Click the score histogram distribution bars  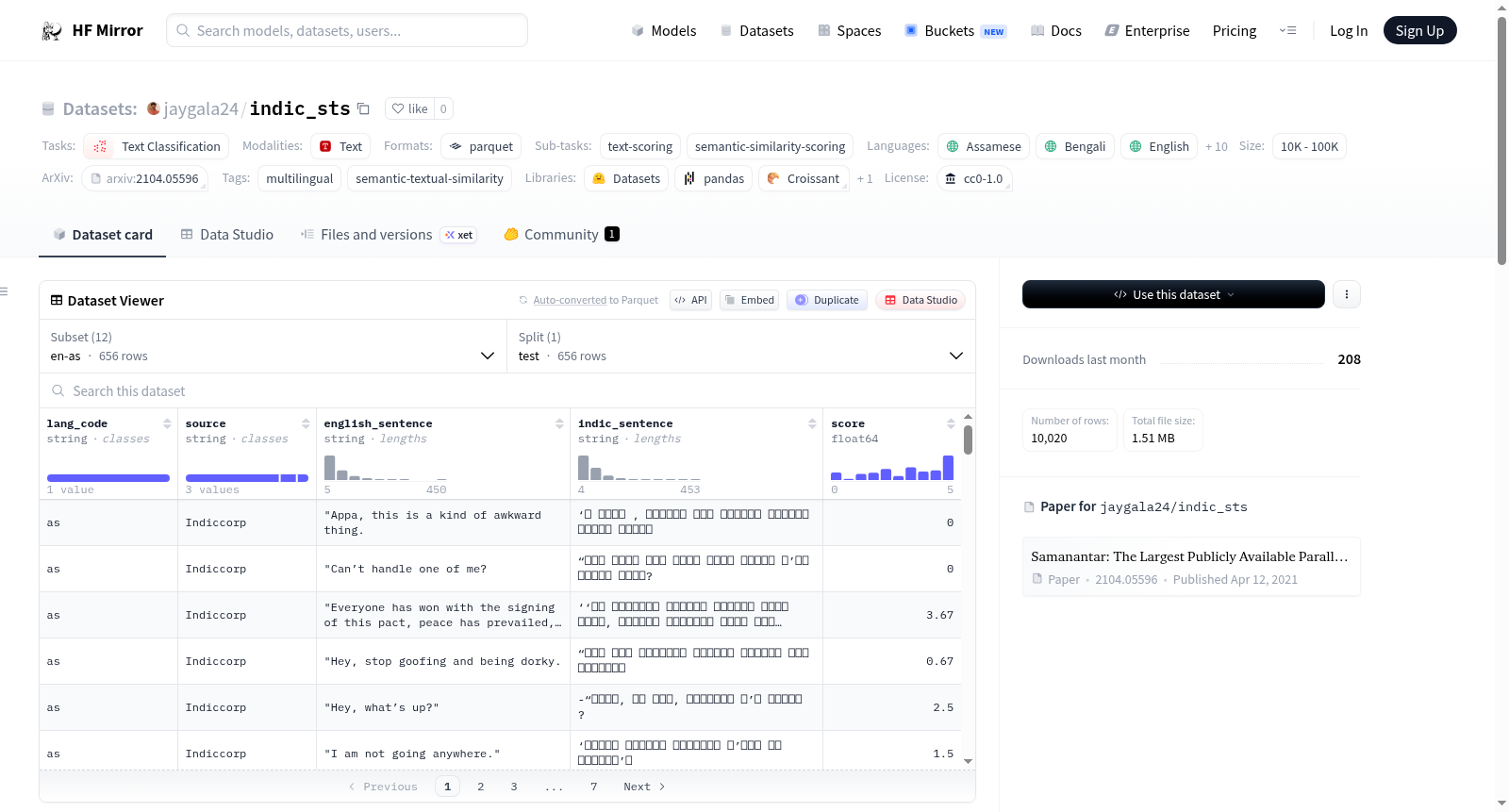coord(891,468)
